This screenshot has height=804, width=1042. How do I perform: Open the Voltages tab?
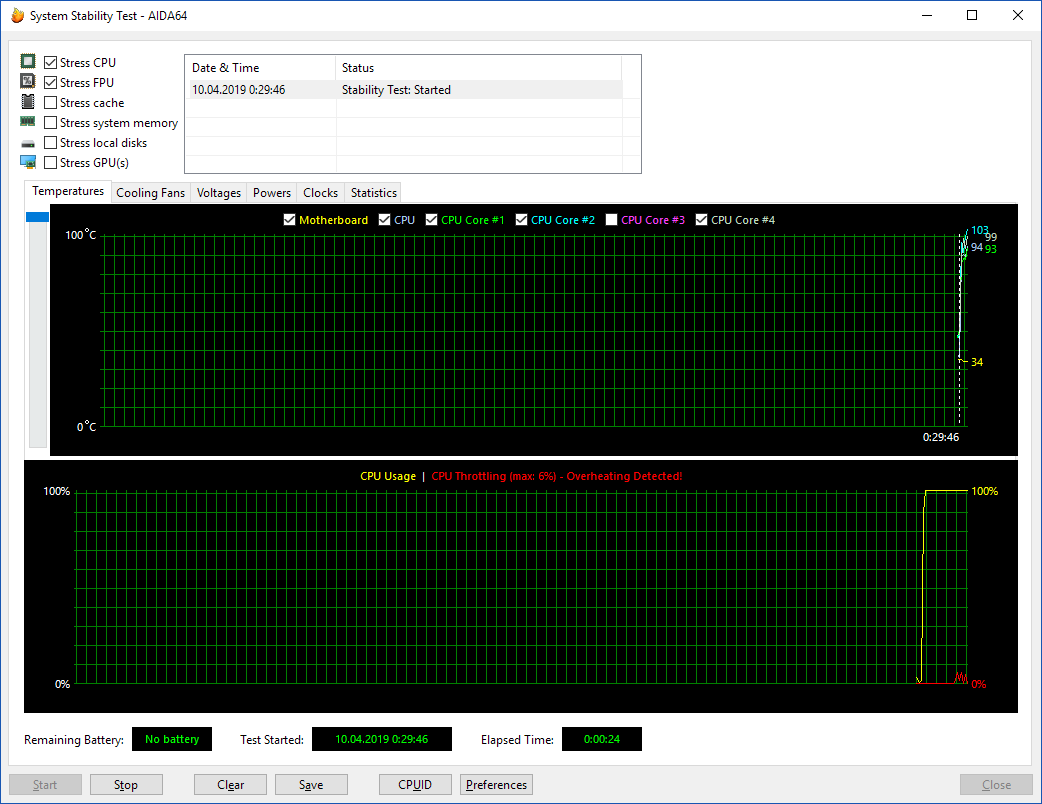click(x=219, y=193)
